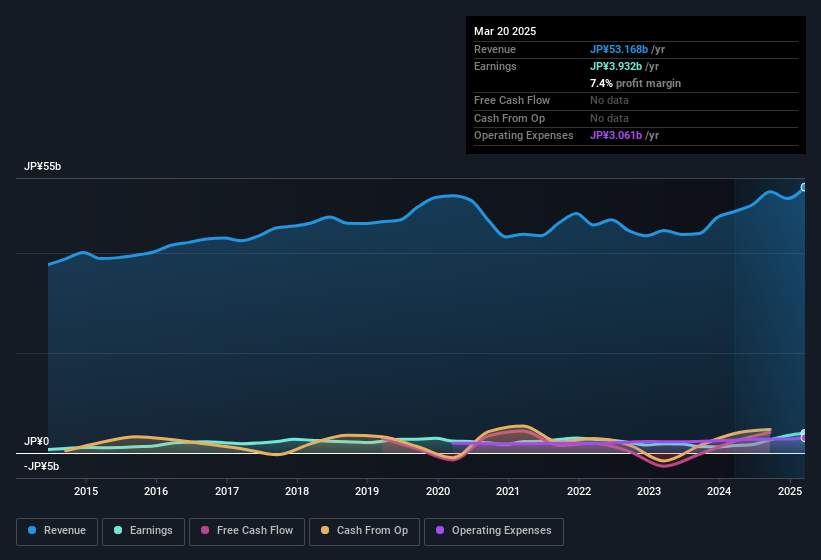Toggle the Free Cash Flow series
821x560 pixels.
tap(247, 531)
